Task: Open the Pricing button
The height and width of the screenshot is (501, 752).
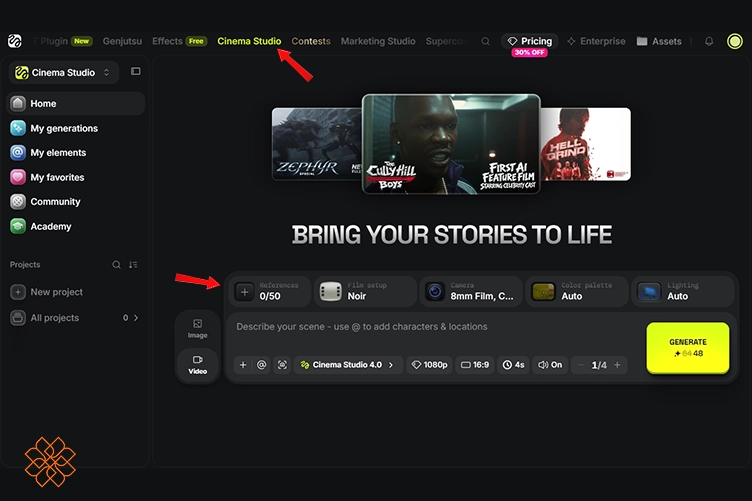Action: click(529, 41)
